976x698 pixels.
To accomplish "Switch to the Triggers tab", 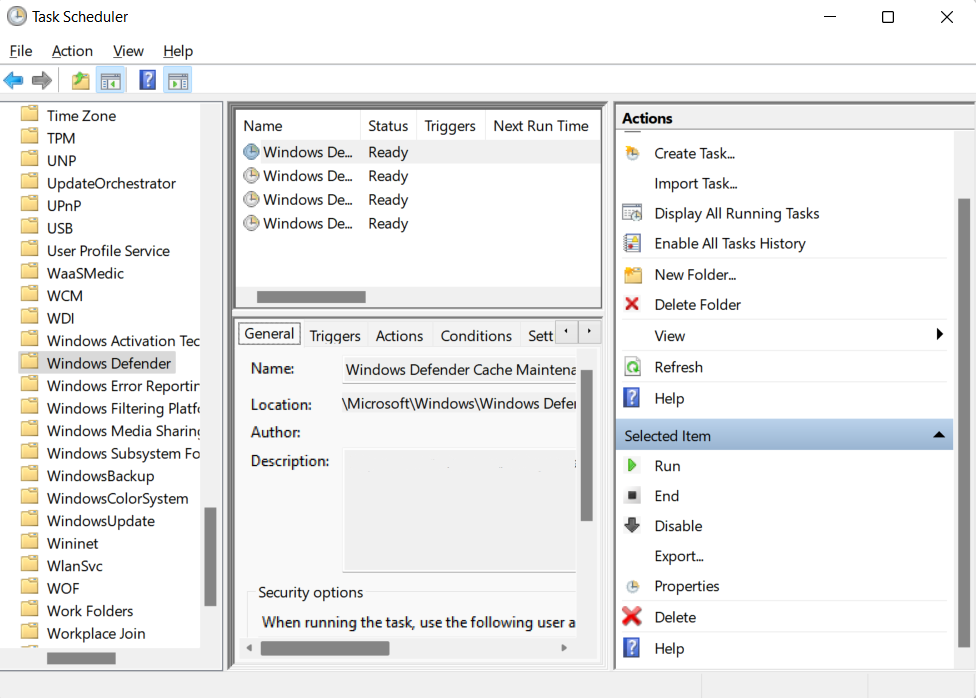I will pyautogui.click(x=335, y=336).
